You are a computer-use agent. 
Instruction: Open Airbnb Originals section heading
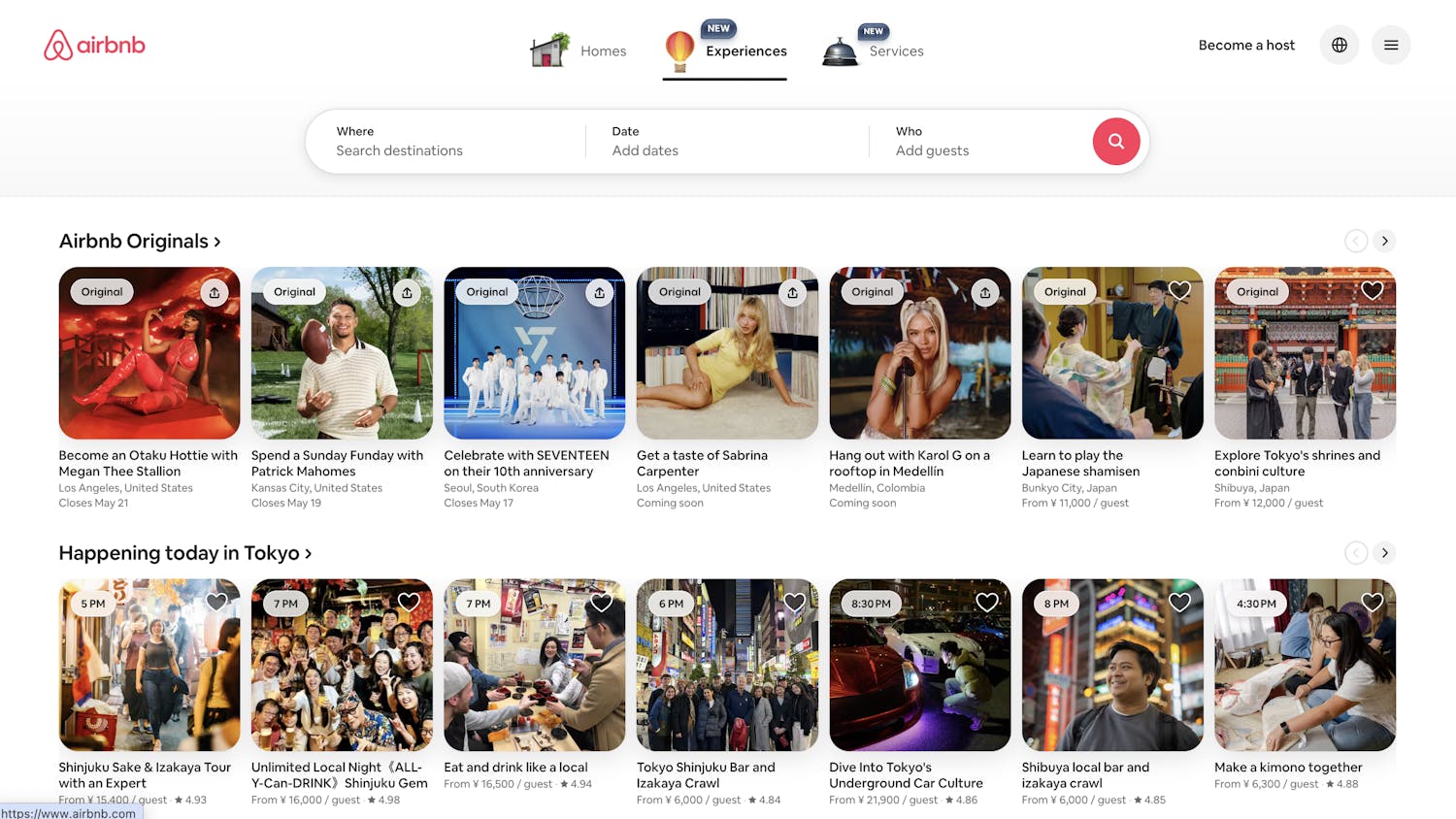(140, 241)
